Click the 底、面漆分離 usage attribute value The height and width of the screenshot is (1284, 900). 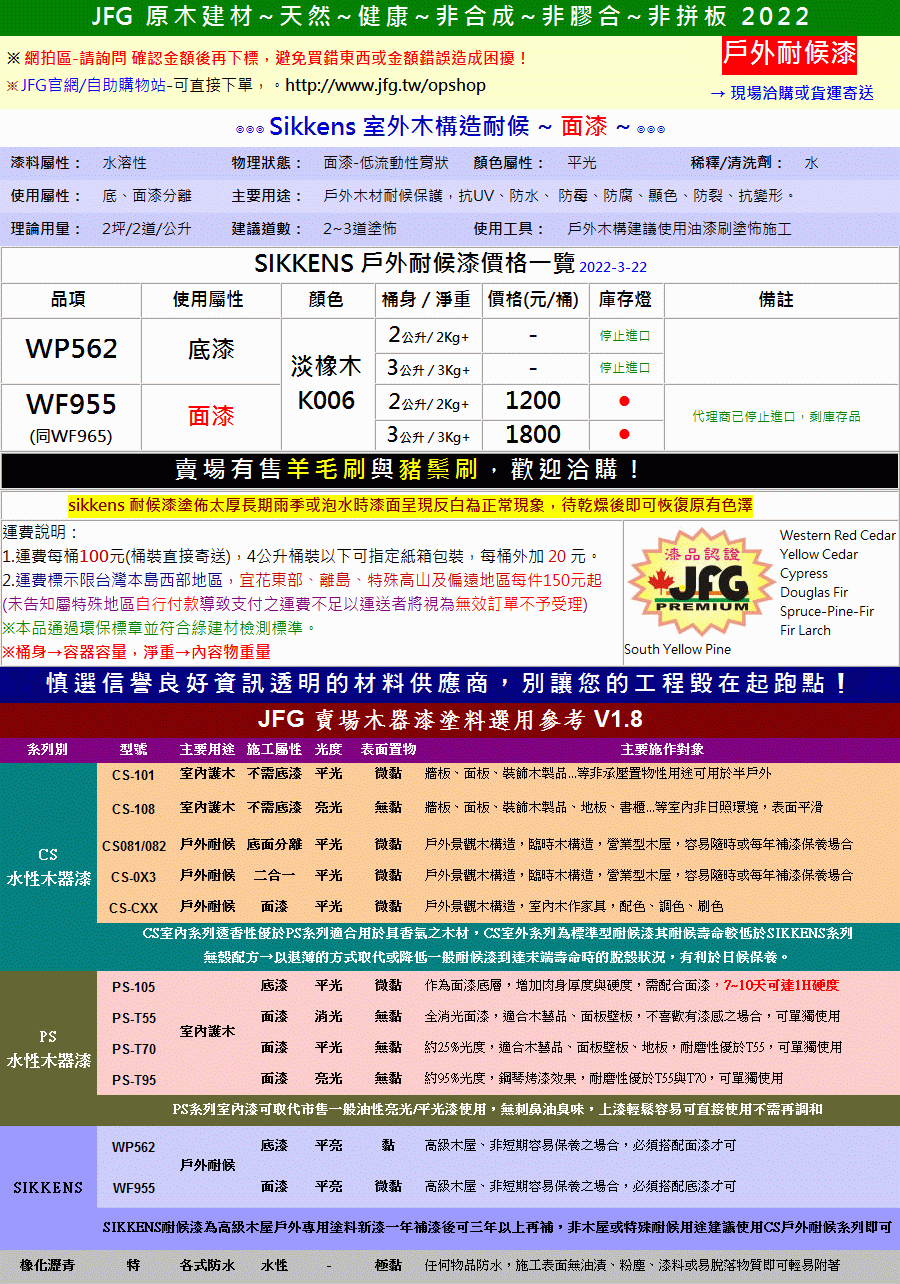[x=147, y=196]
